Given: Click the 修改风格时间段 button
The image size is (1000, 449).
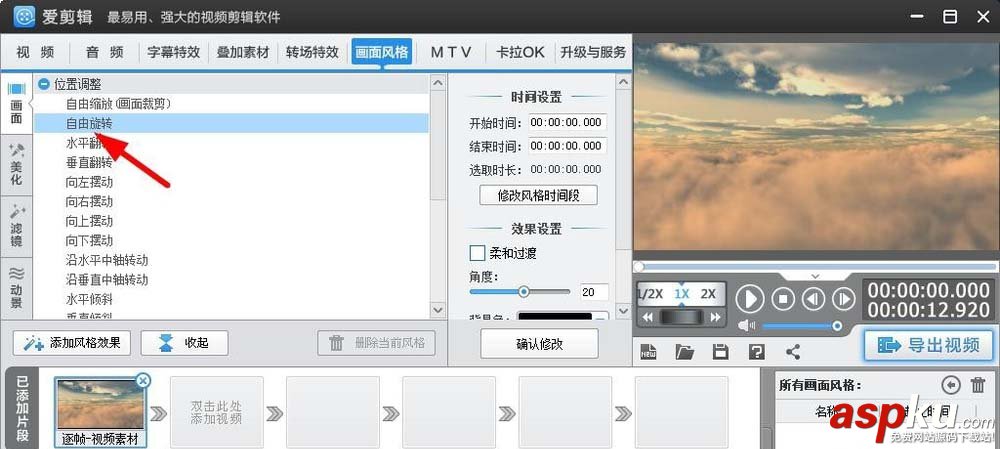Looking at the screenshot, I should point(538,195).
